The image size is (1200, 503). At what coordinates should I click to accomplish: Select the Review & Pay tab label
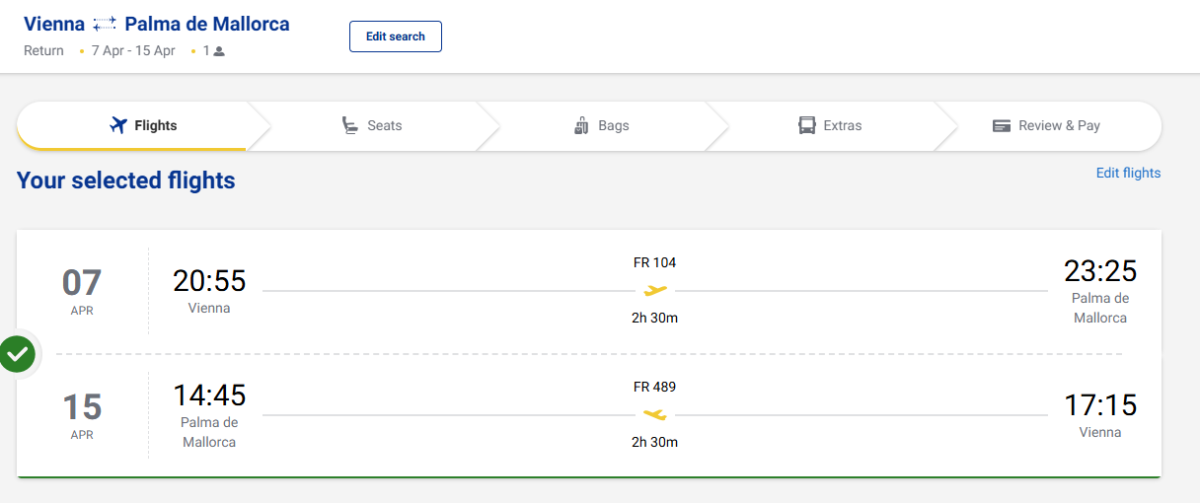click(1058, 126)
